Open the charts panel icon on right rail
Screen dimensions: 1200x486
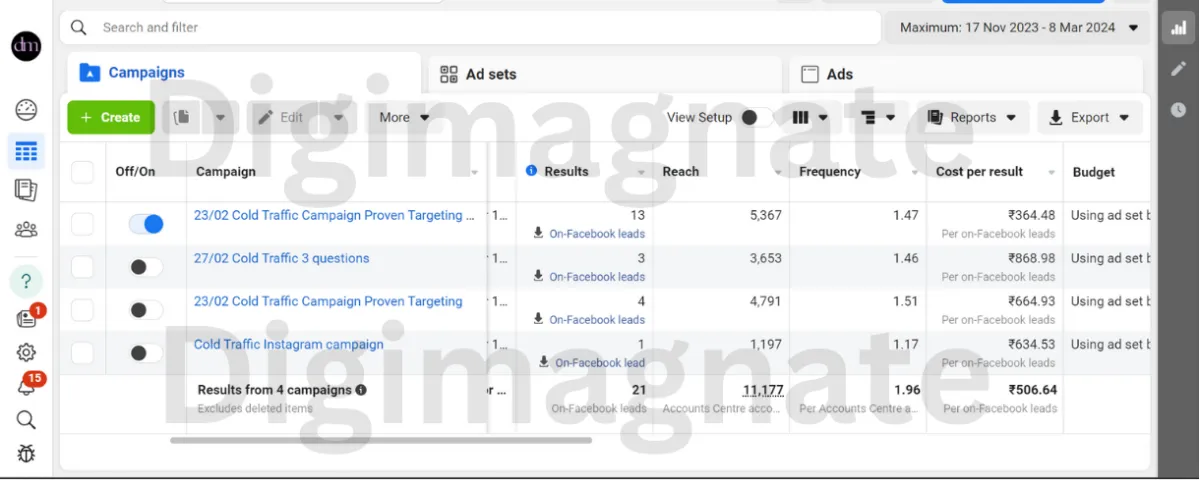(1179, 28)
